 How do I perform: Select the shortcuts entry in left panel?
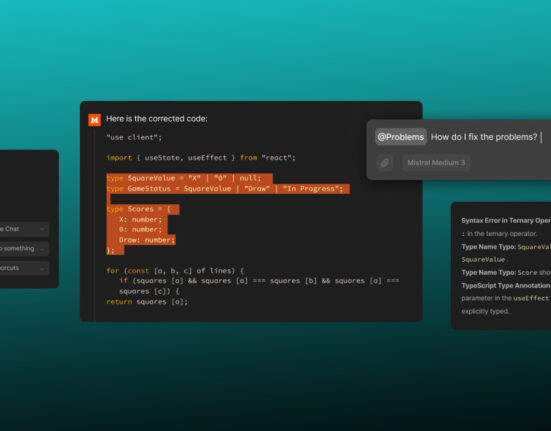(x=24, y=268)
